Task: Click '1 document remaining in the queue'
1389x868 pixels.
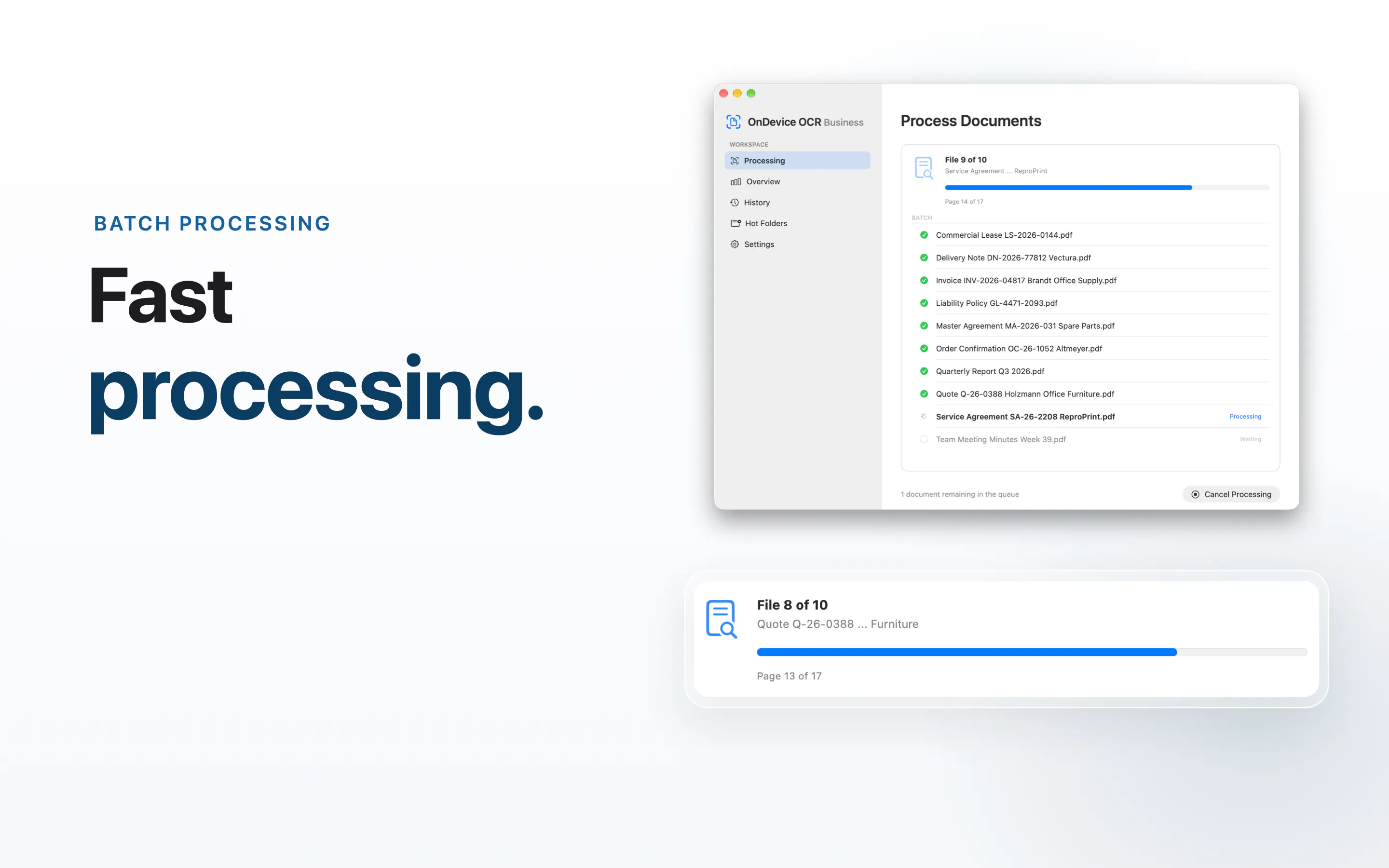Action: point(960,494)
